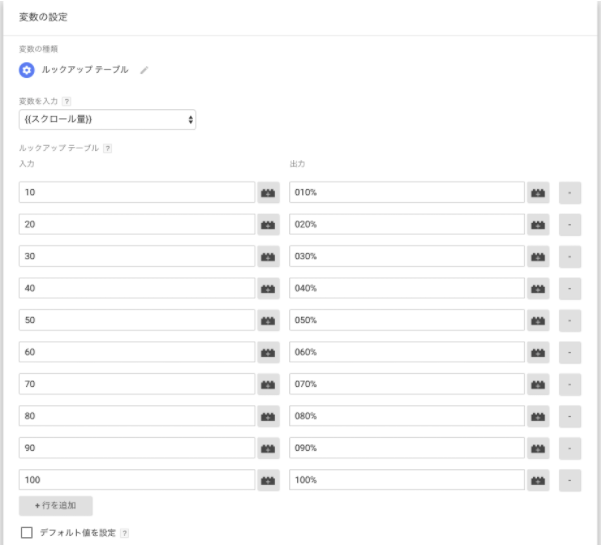The image size is (601, 548).
Task: Open variable picker beside output 040%
Action: coord(538,289)
